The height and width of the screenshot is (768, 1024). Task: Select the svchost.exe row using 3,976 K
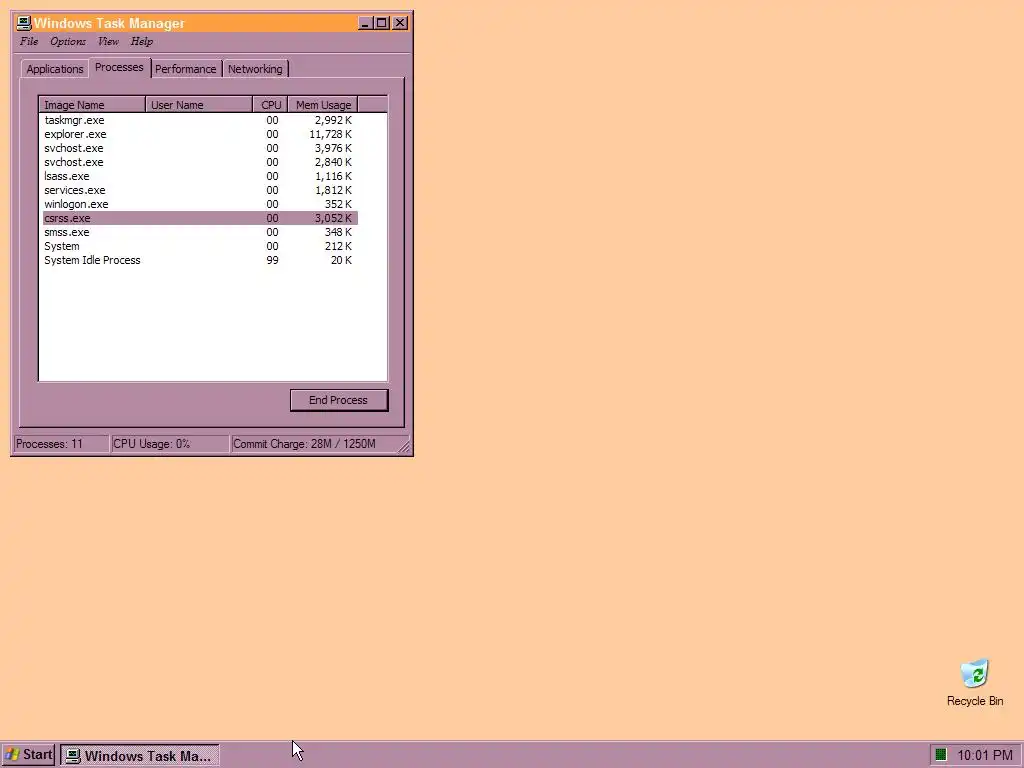point(200,148)
